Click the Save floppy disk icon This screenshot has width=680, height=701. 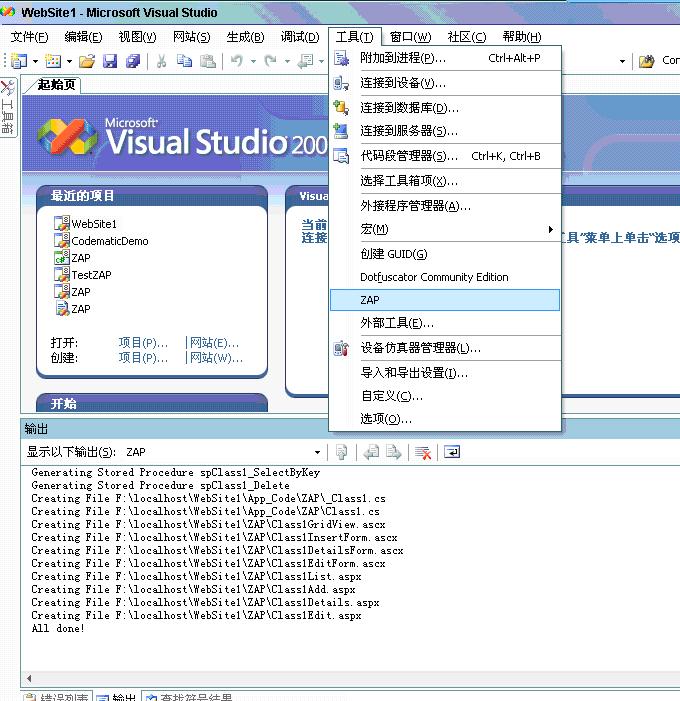[110, 61]
